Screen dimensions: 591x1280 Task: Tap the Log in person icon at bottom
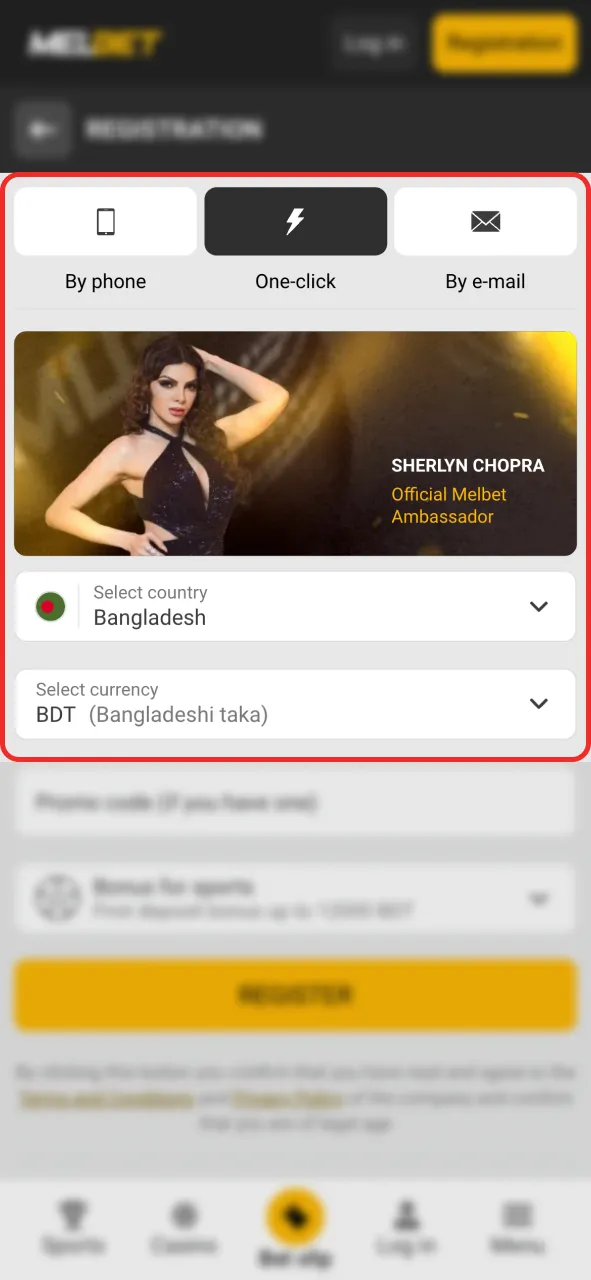[x=406, y=1215]
